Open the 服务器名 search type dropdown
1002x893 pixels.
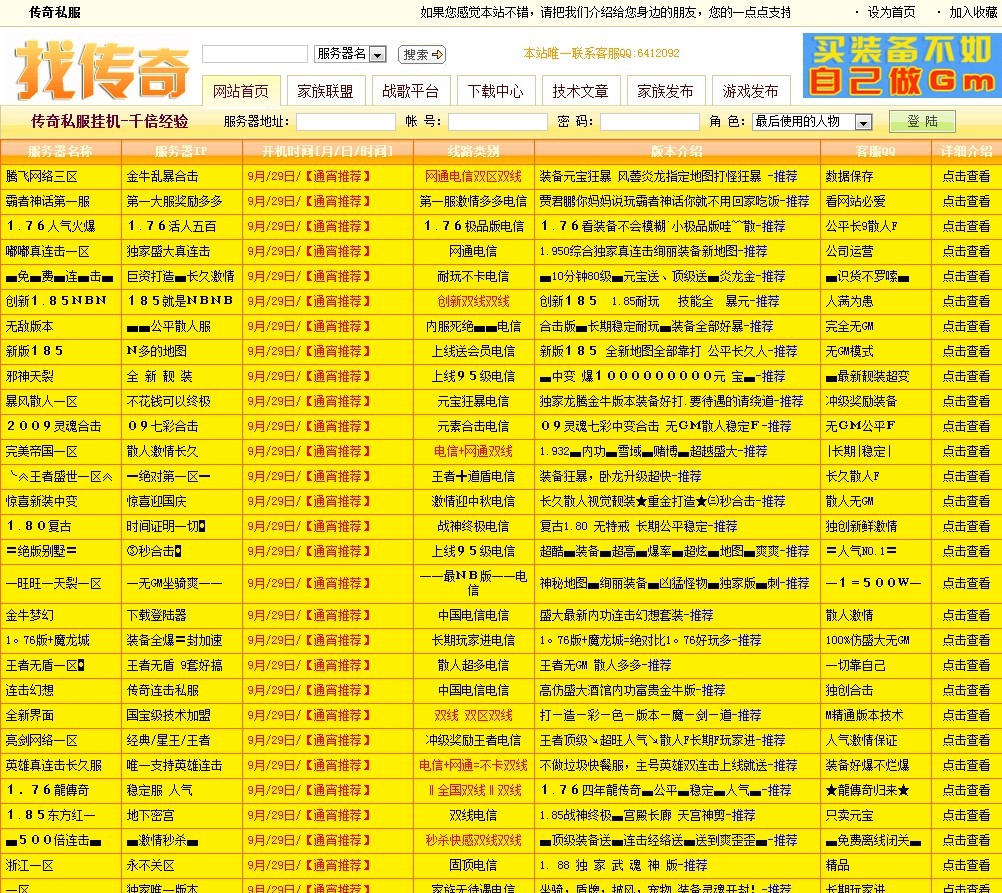tap(350, 54)
